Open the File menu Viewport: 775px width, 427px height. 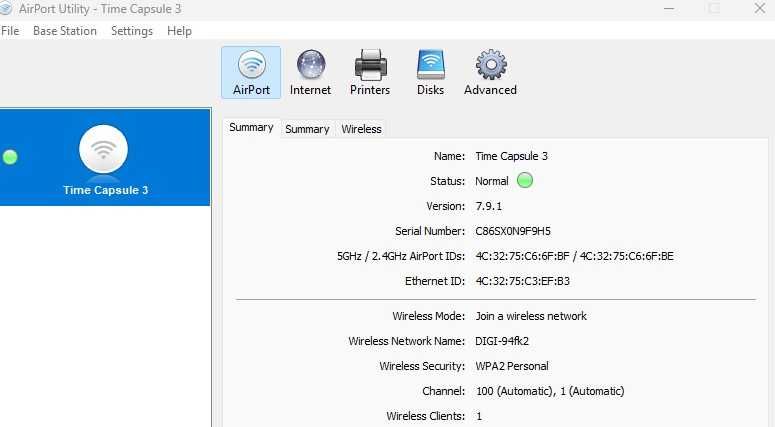[10, 31]
